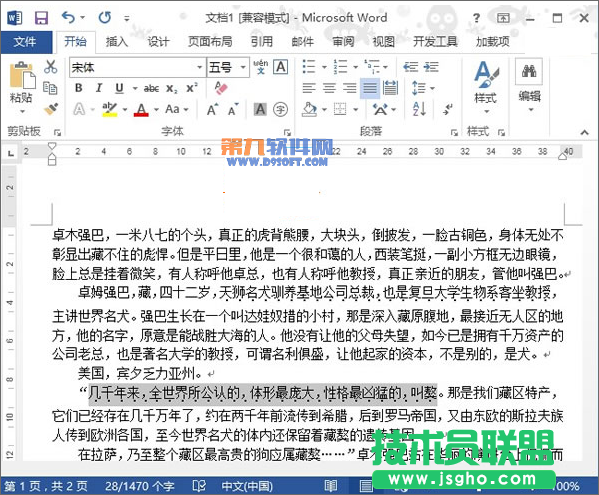
Task: Increase paragraph indent
Action: 431,67
